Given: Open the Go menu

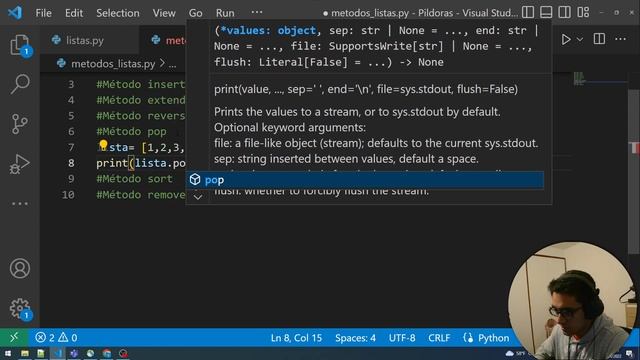Looking at the screenshot, I should coord(196,13).
